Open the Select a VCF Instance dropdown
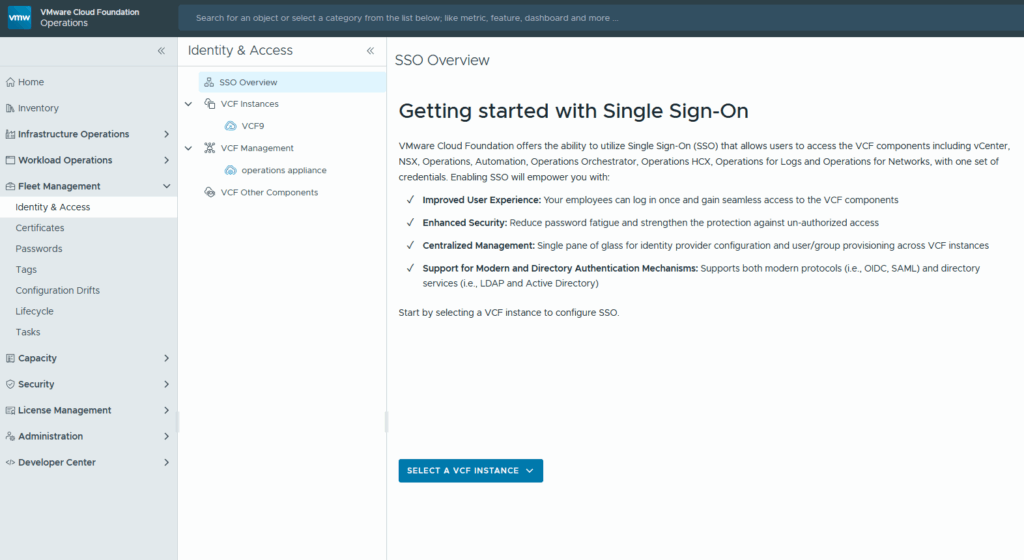 pos(470,471)
